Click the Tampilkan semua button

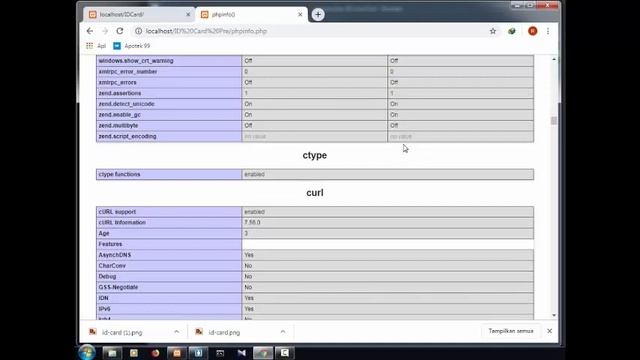coord(511,331)
